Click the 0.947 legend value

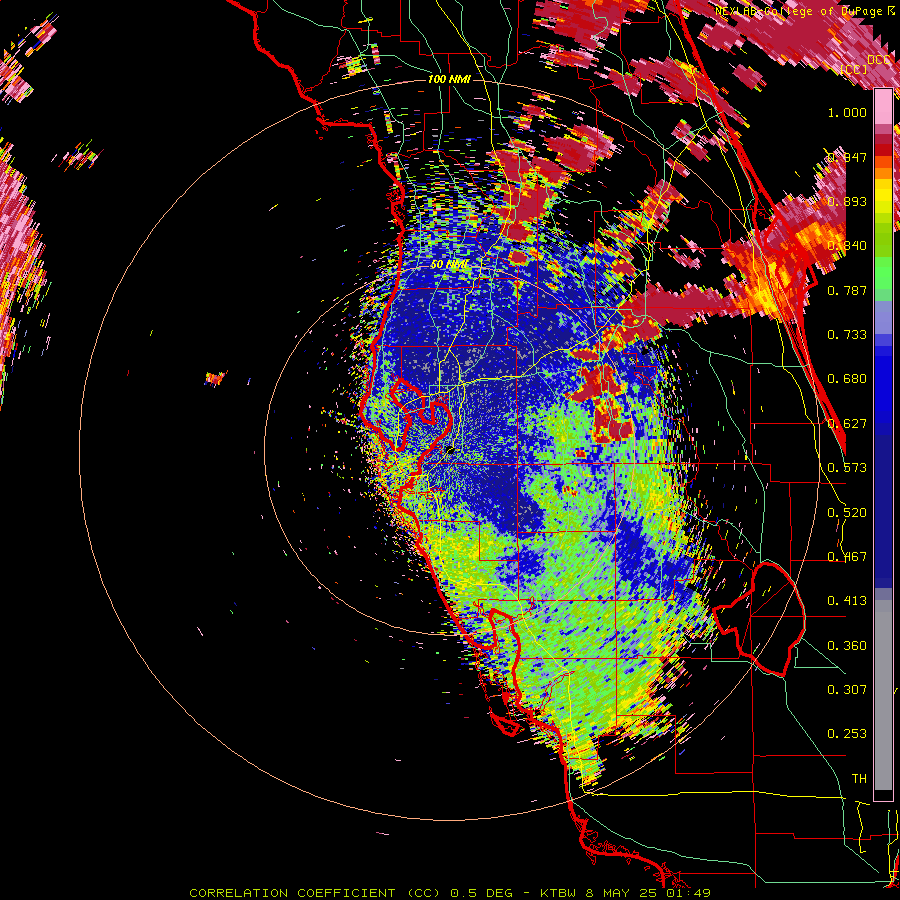point(847,157)
